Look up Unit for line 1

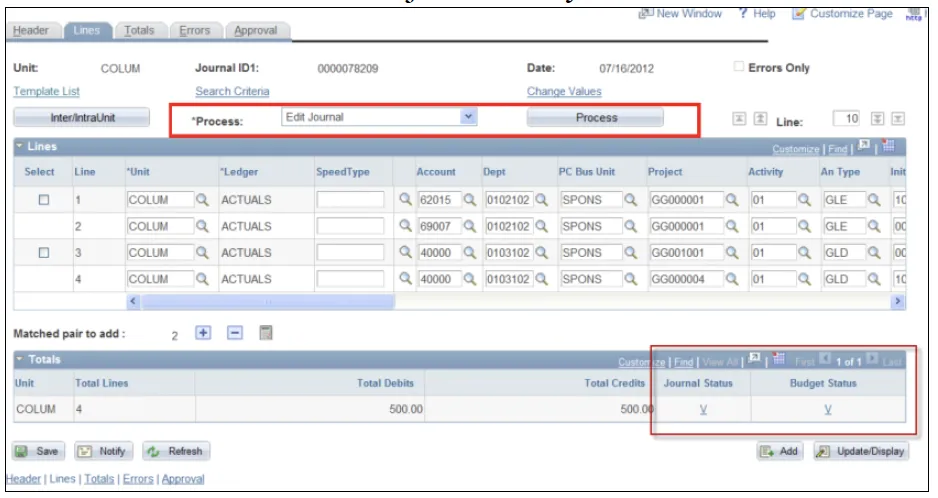click(202, 200)
